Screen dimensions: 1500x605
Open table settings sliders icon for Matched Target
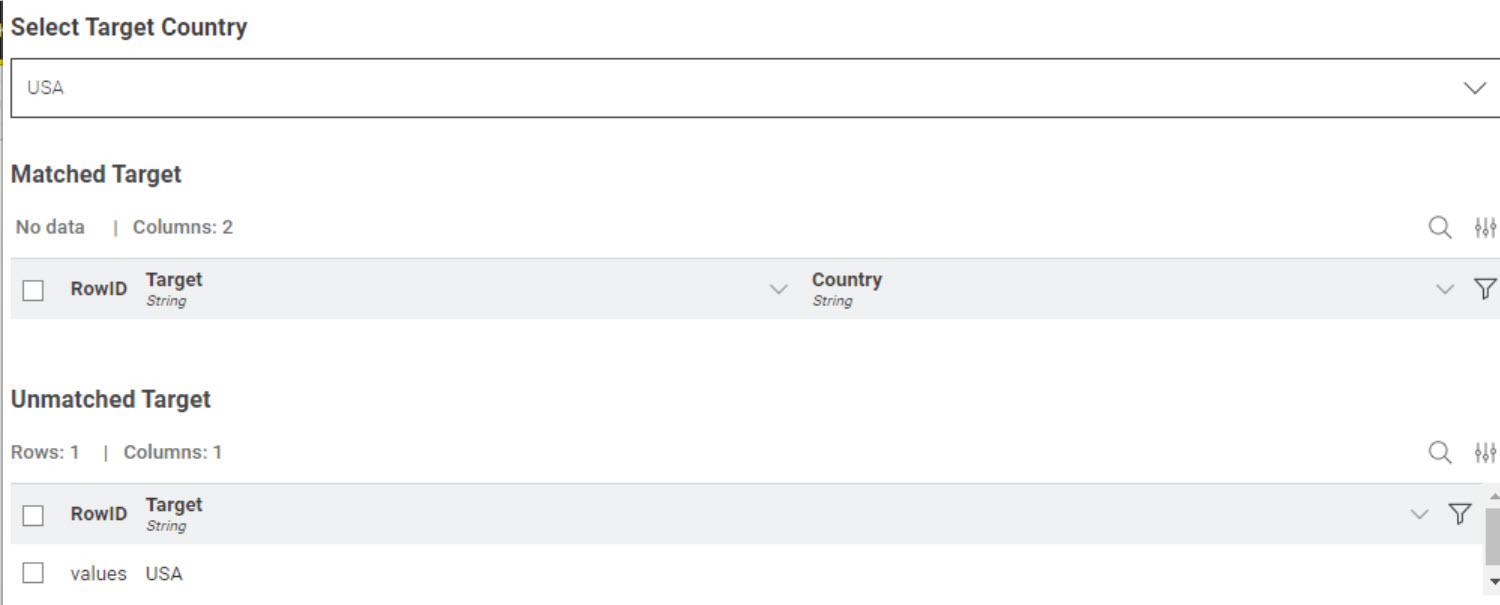click(1486, 228)
